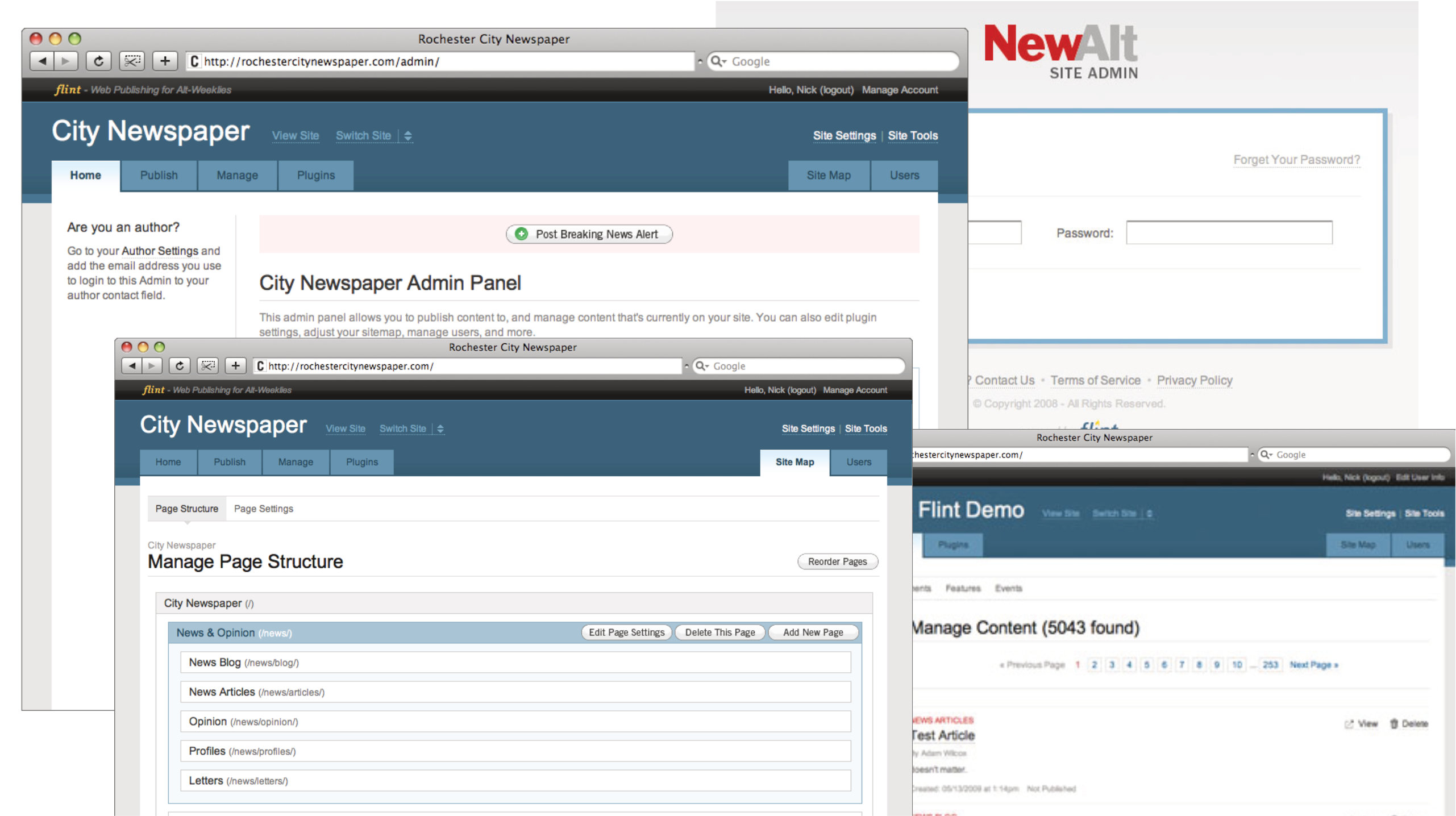The height and width of the screenshot is (816, 1456).
Task: Switch to the Page Structure subtab
Action: click(187, 509)
